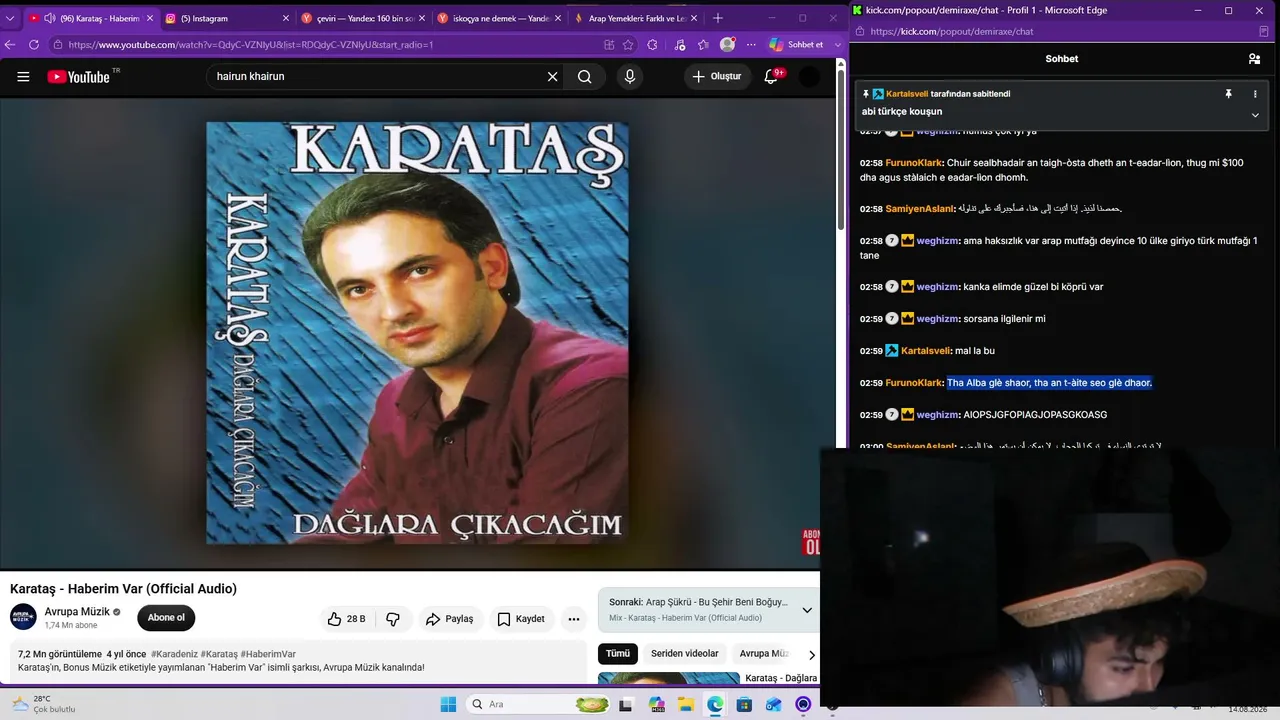The width and height of the screenshot is (1280, 720).
Task: Close the Karataş YouTube tab
Action: [x=150, y=18]
